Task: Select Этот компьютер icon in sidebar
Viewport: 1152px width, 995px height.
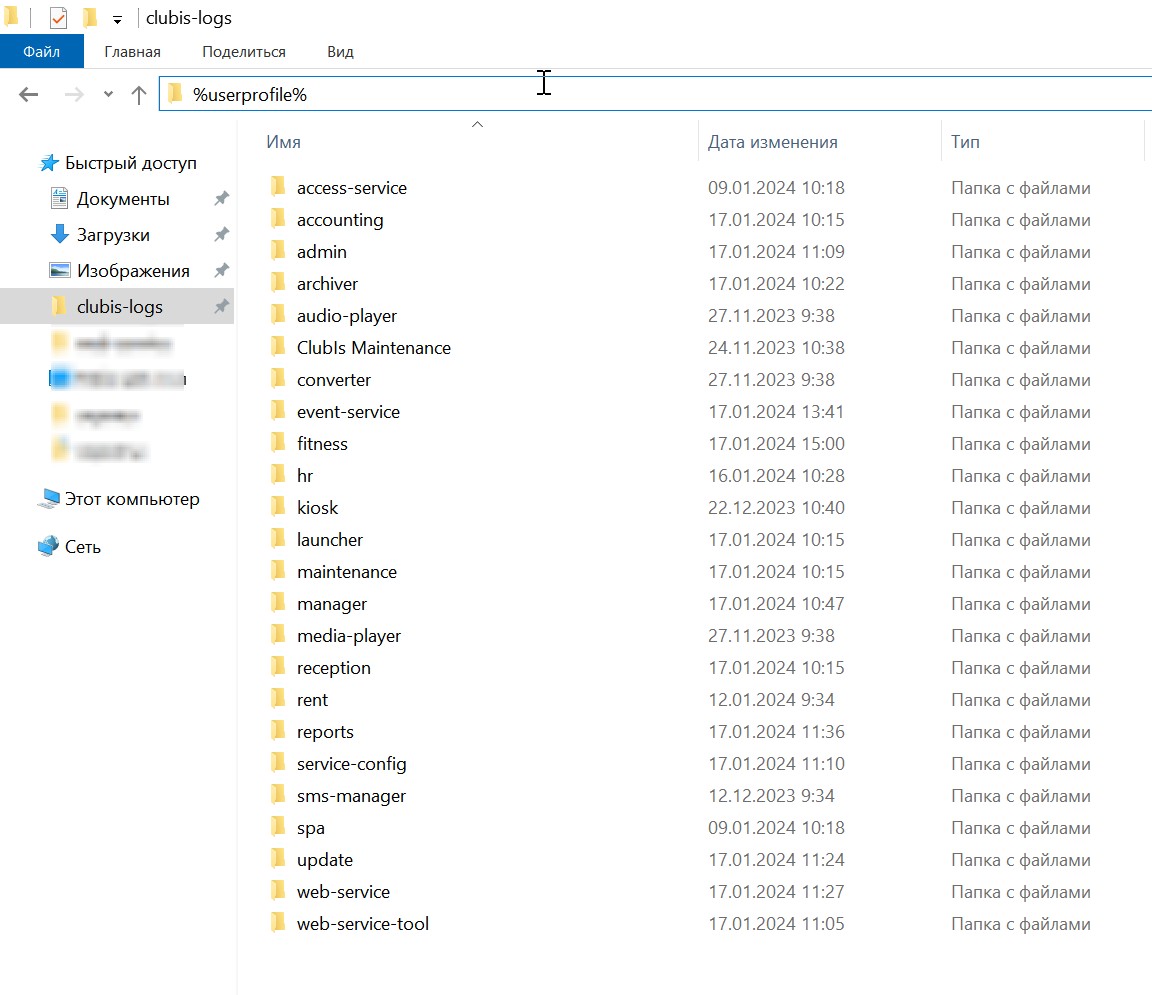Action: 49,499
